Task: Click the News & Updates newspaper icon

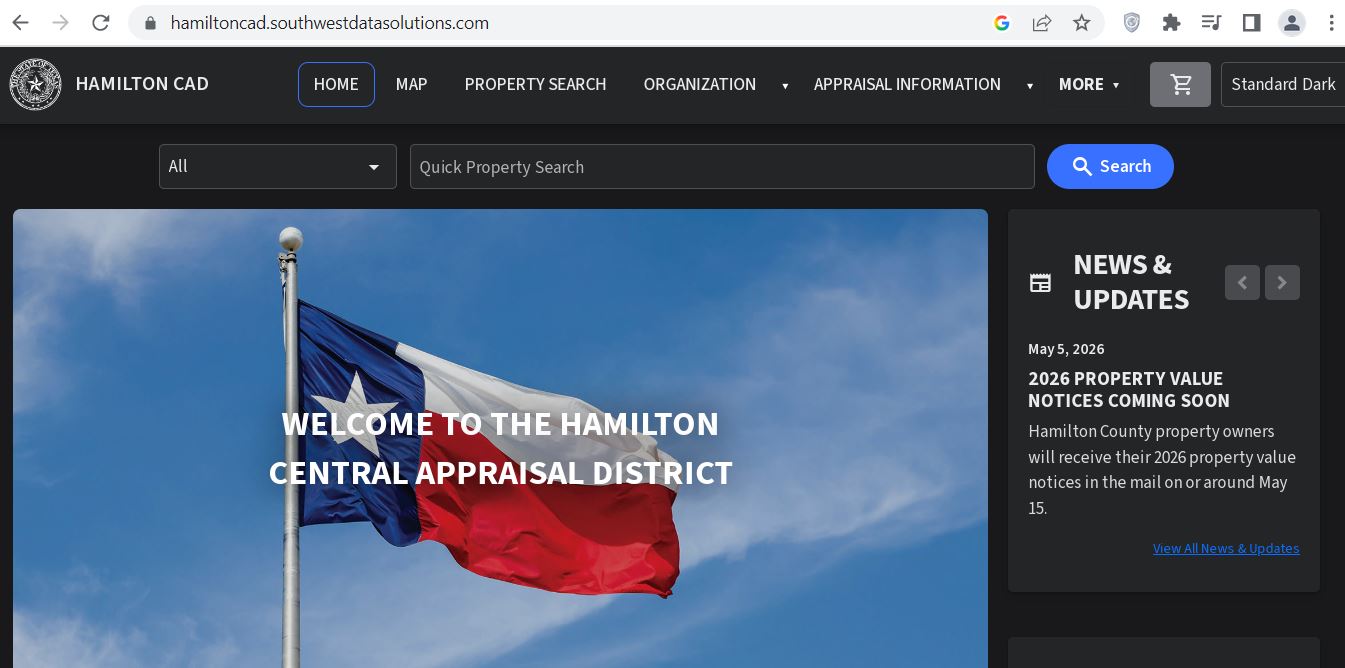Action: click(1040, 283)
